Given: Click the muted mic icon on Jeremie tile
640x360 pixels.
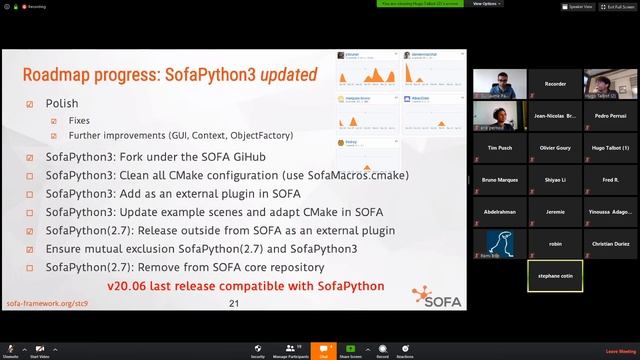Looking at the screenshot, I should (x=532, y=224).
